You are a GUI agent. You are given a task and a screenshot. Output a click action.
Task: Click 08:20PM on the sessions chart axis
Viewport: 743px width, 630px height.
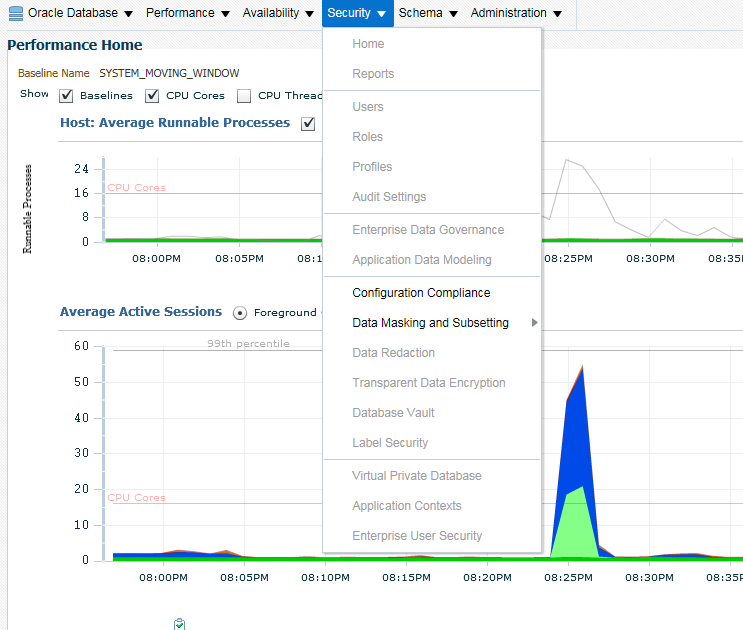tap(487, 578)
